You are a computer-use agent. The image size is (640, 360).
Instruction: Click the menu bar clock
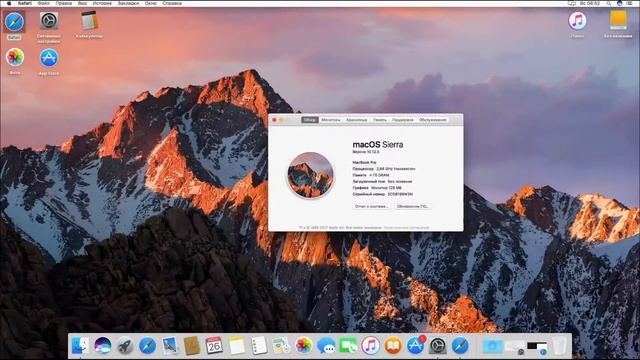coord(590,3)
